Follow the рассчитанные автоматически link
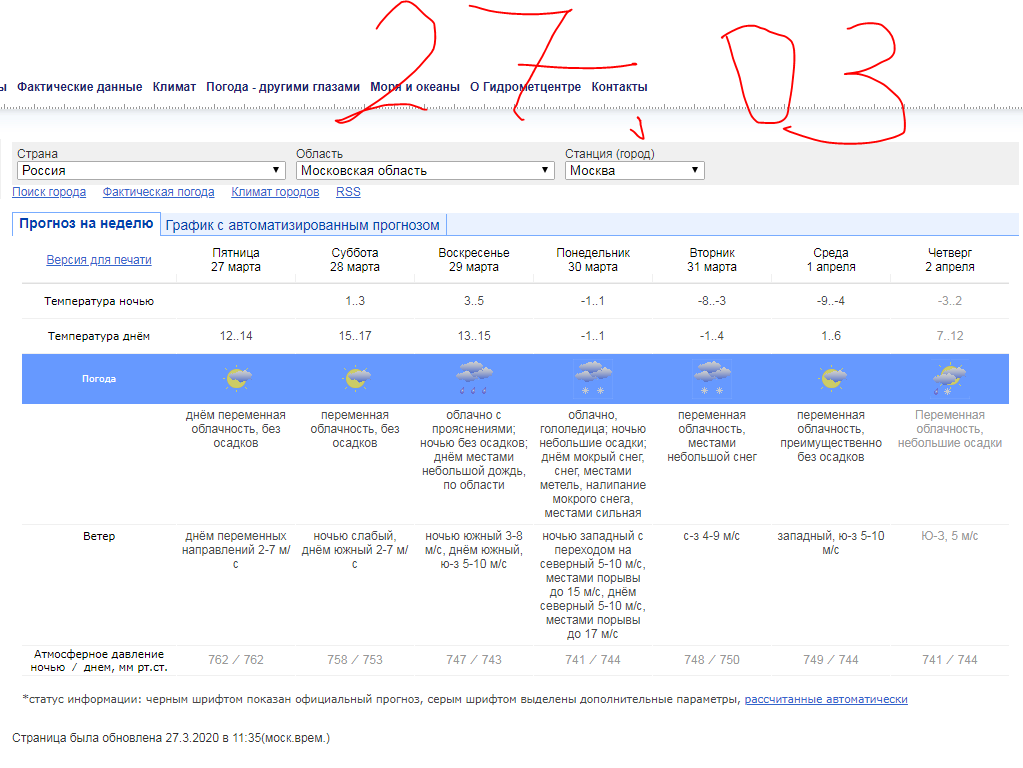The image size is (1023, 768). pos(826,699)
